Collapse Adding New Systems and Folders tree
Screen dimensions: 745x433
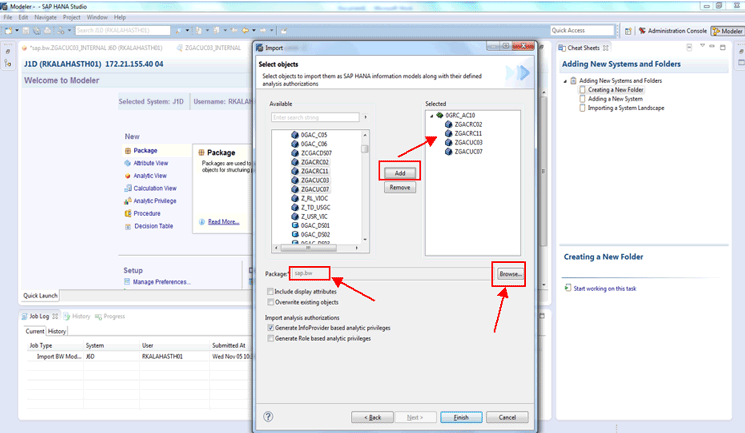(x=569, y=79)
